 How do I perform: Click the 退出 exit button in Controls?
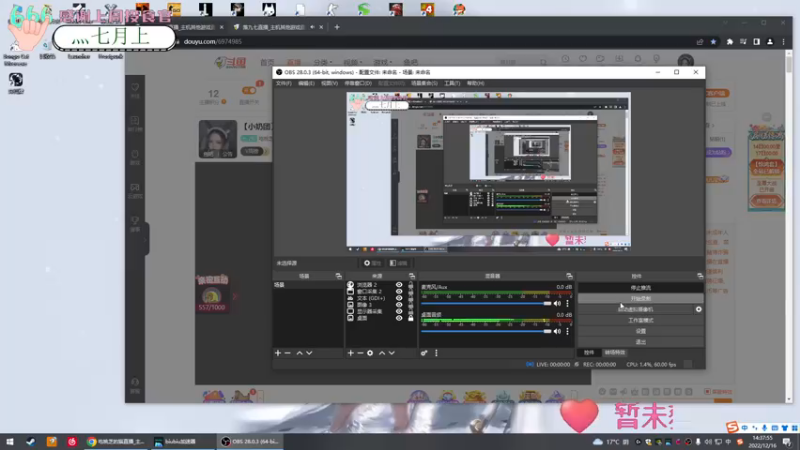tap(640, 342)
